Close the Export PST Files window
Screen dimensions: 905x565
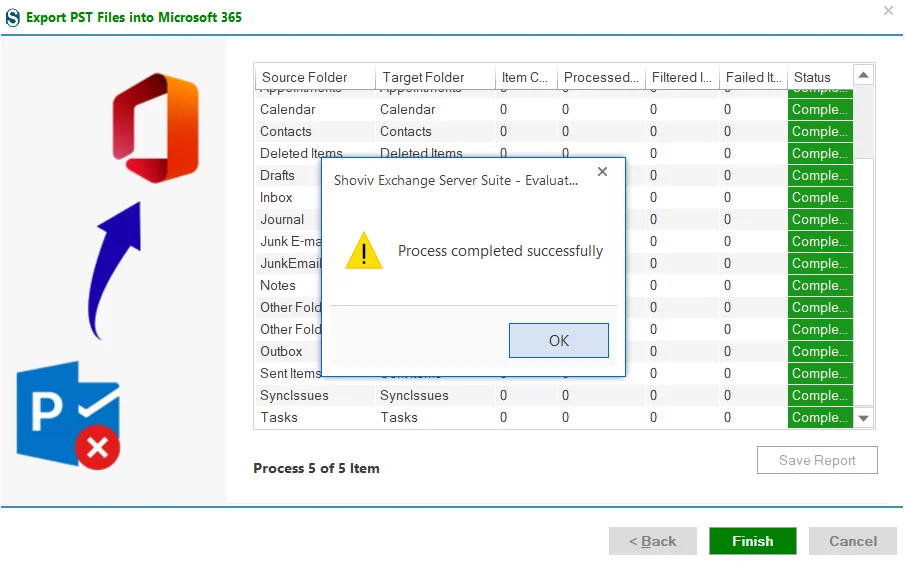pos(888,10)
